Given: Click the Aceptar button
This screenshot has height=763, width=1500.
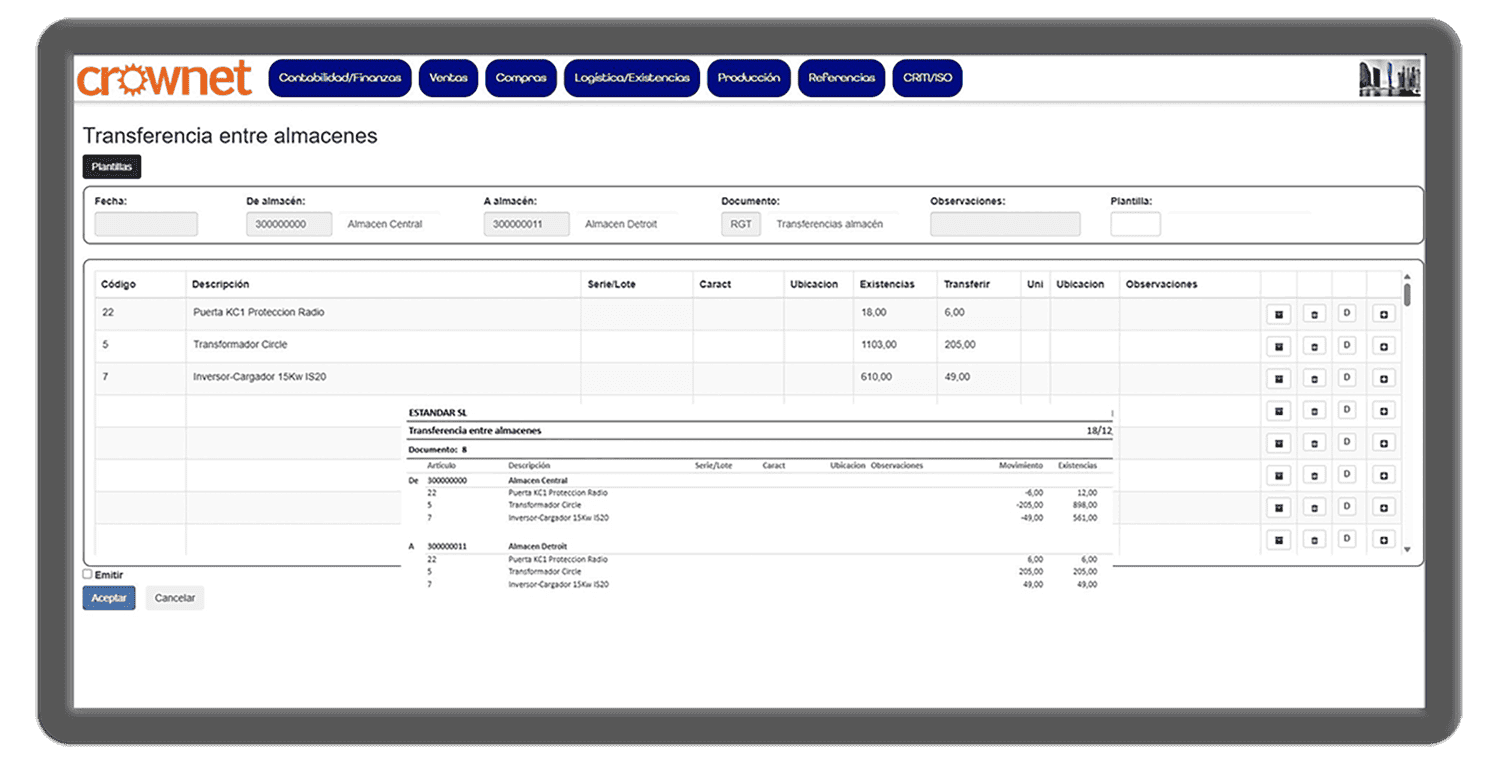Looking at the screenshot, I should 109,598.
